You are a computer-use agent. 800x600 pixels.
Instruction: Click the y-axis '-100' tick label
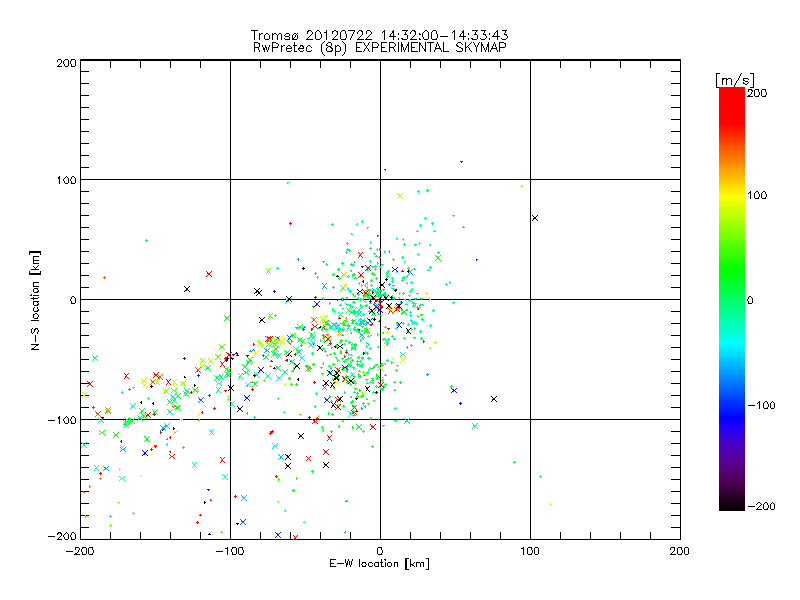click(62, 420)
